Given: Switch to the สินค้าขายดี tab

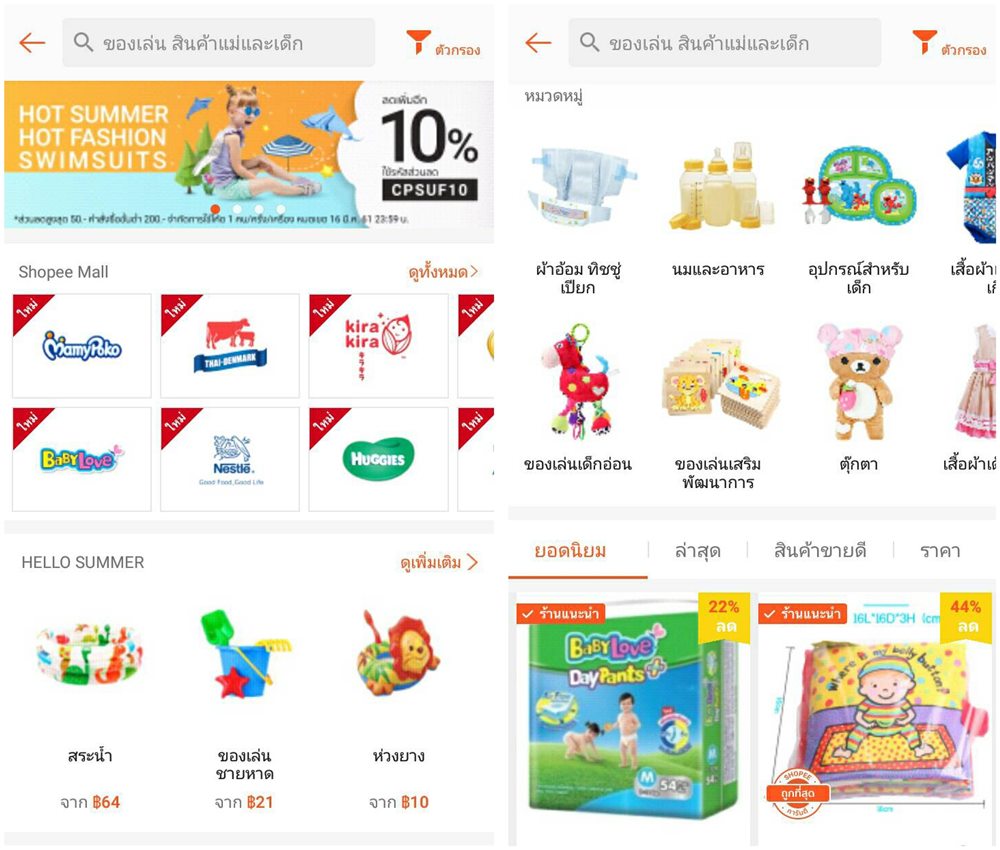Looking at the screenshot, I should tap(820, 550).
